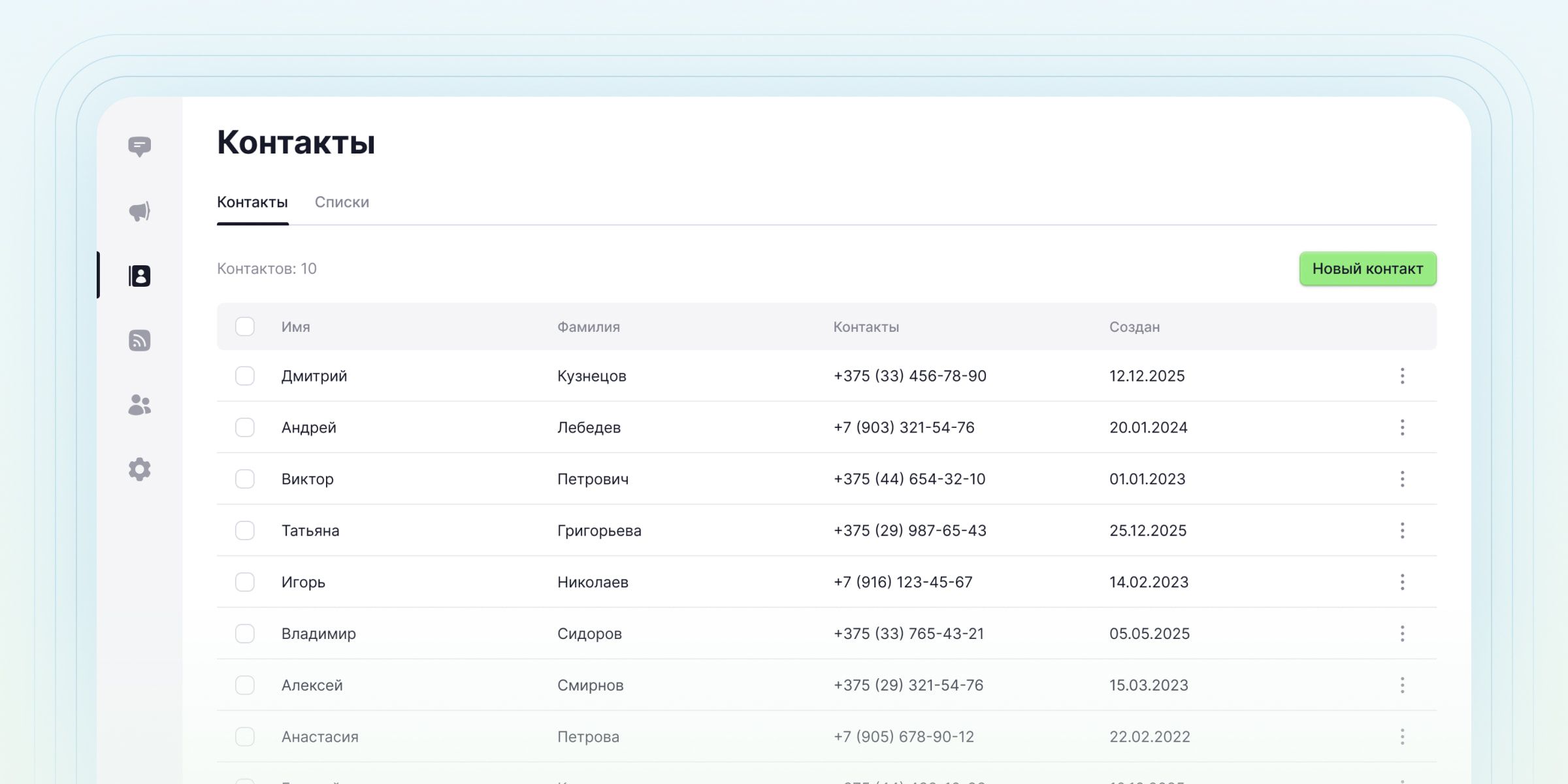Click phone number +7 (916) 123-45-67
The image size is (1568, 784).
pyautogui.click(x=903, y=582)
